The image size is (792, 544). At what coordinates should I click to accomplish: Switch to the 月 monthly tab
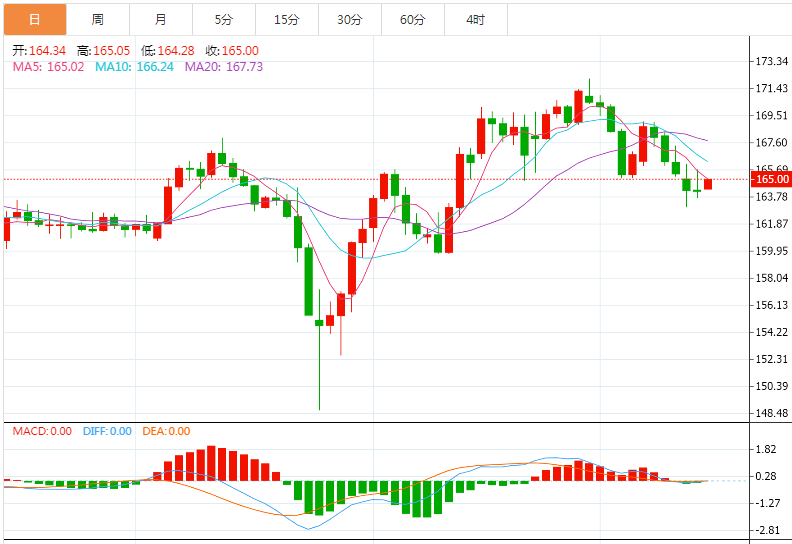(x=161, y=20)
